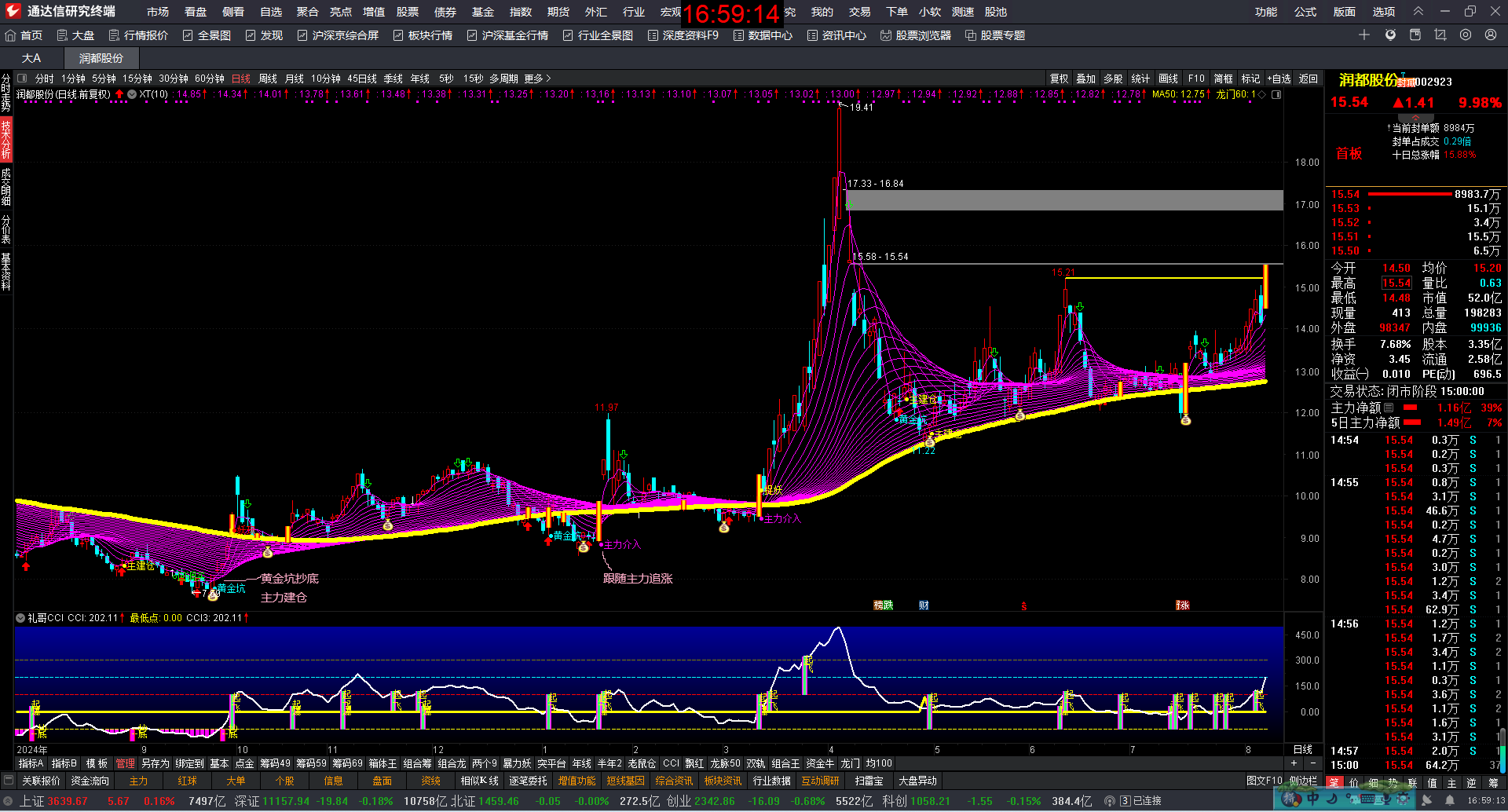Open 资讯中心 news center
This screenshot has width=1508, height=812.
tap(836, 35)
